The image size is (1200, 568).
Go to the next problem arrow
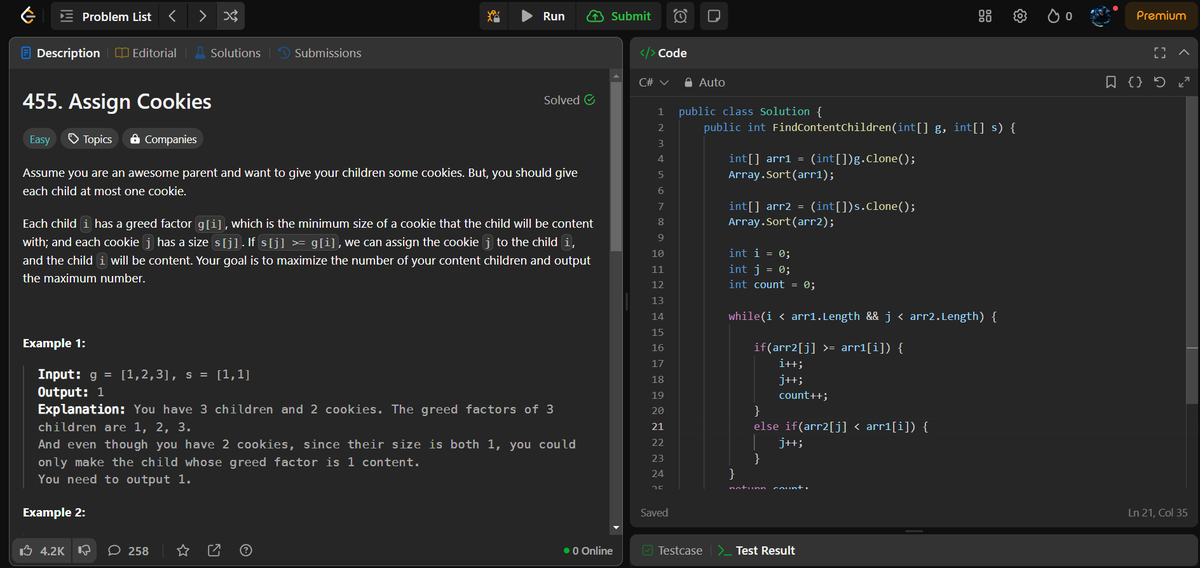pos(201,16)
